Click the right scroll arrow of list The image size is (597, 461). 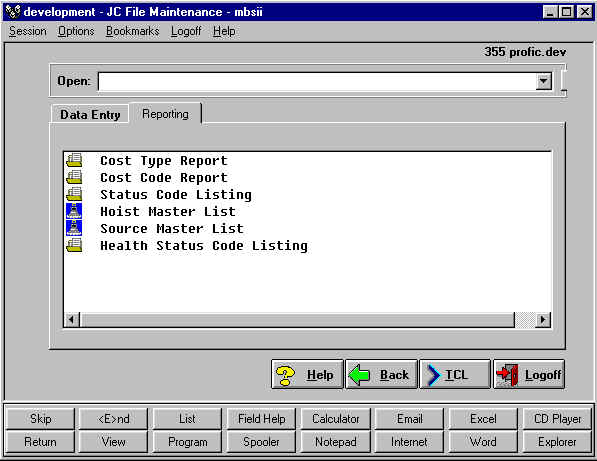tap(543, 319)
